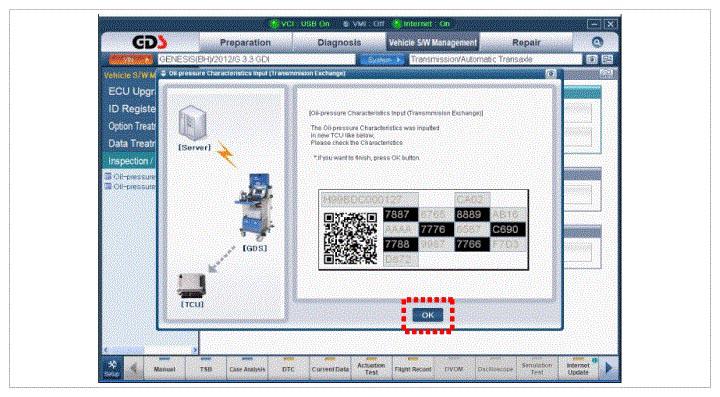The image size is (720, 397).
Task: Open the Preparation tab
Action: (245, 42)
